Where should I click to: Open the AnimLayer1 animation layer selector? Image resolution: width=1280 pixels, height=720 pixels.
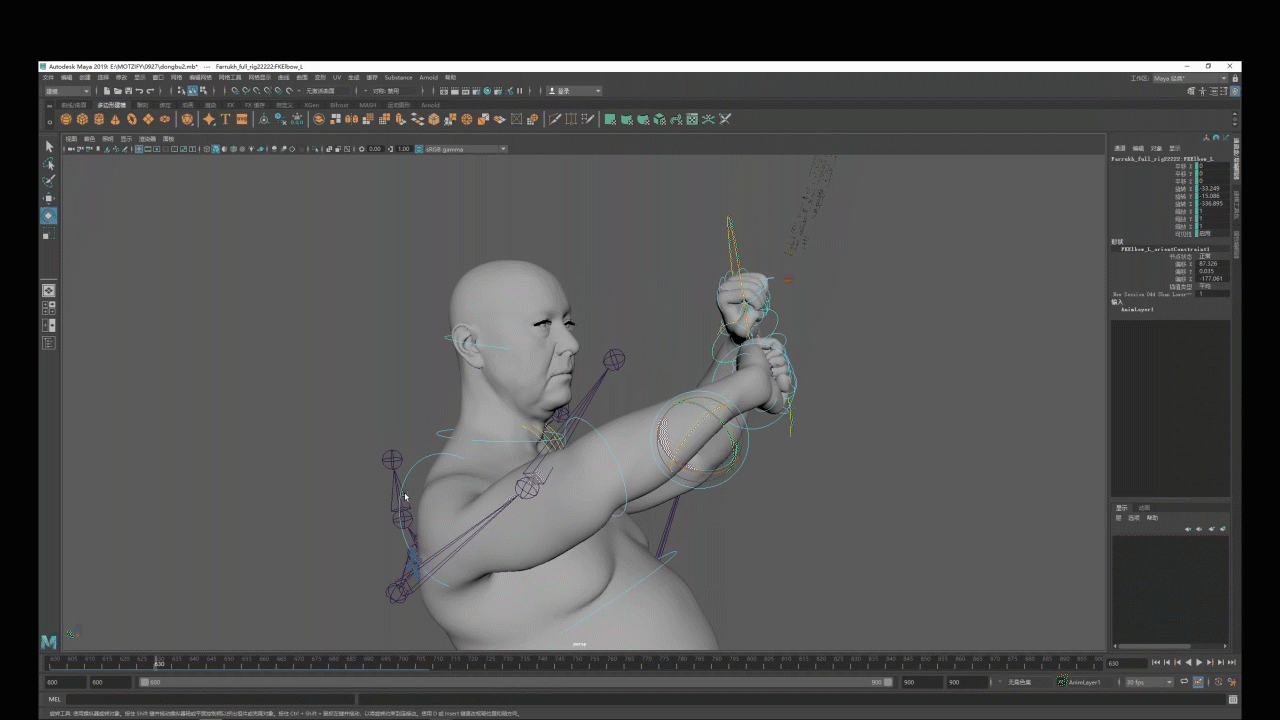click(1089, 682)
